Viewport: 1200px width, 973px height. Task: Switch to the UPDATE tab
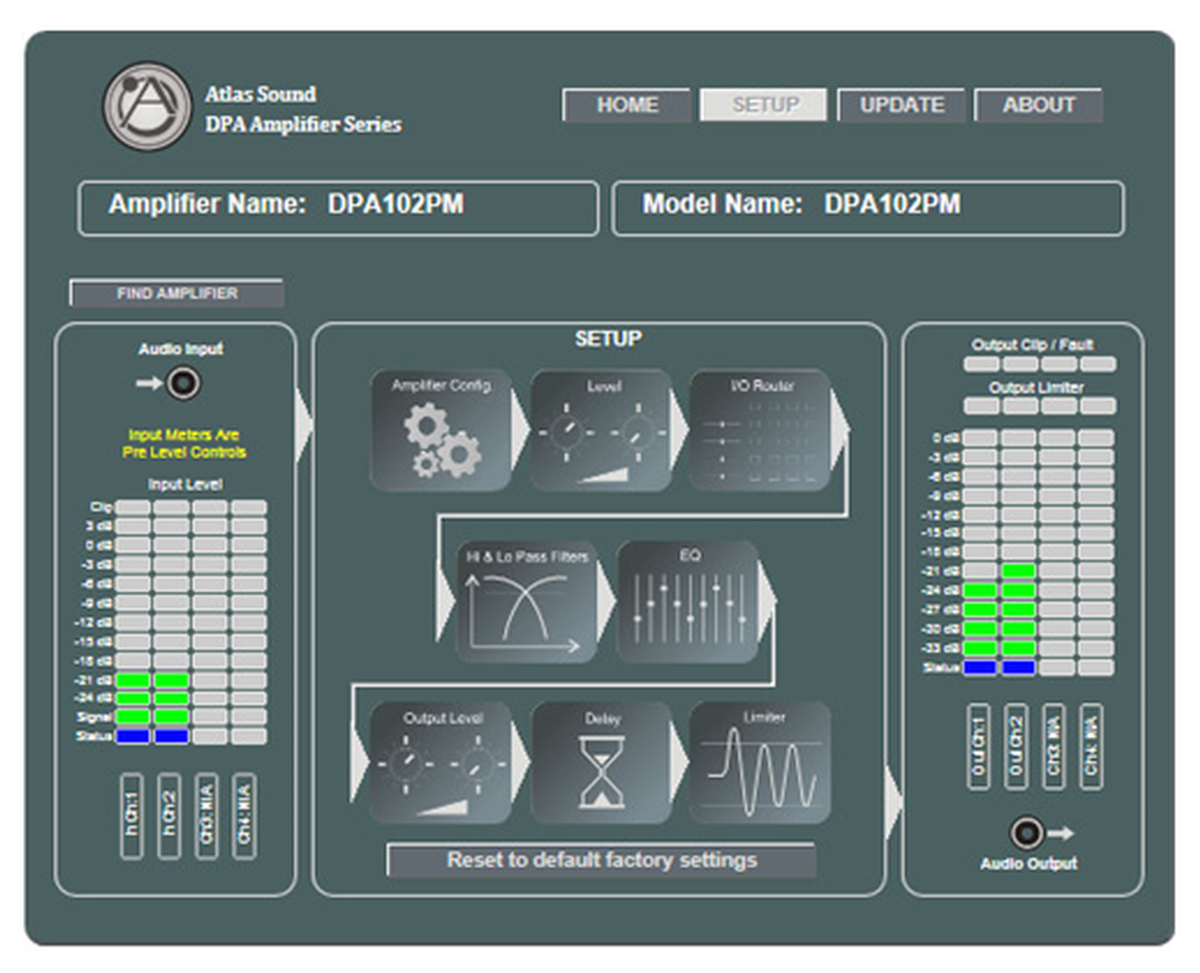(901, 105)
